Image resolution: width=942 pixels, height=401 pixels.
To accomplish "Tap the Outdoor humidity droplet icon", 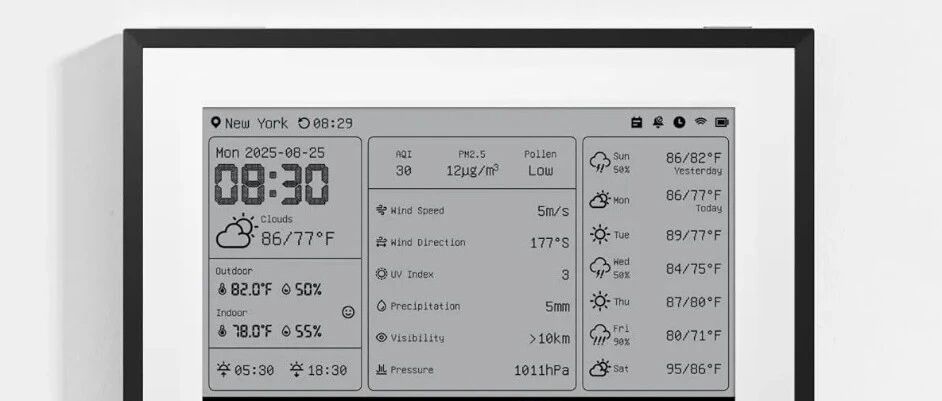I will pos(286,290).
